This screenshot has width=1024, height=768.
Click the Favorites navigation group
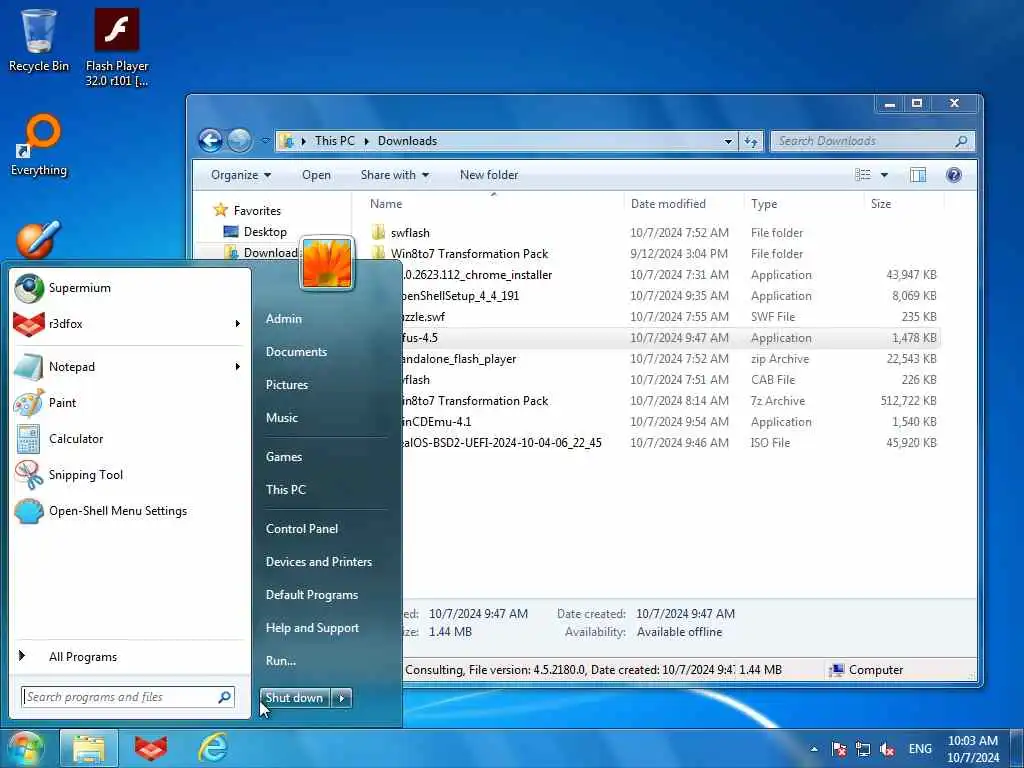click(257, 210)
